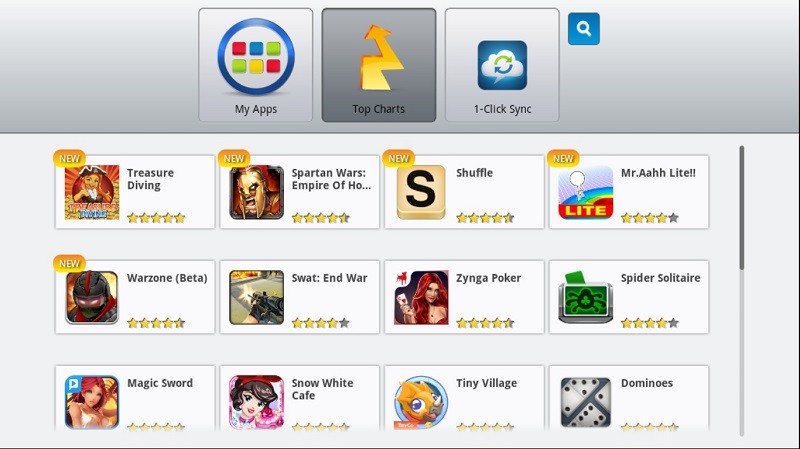Screen dimensions: 800x449
Task: Click the Zynga Poker title text
Action: tap(488, 278)
